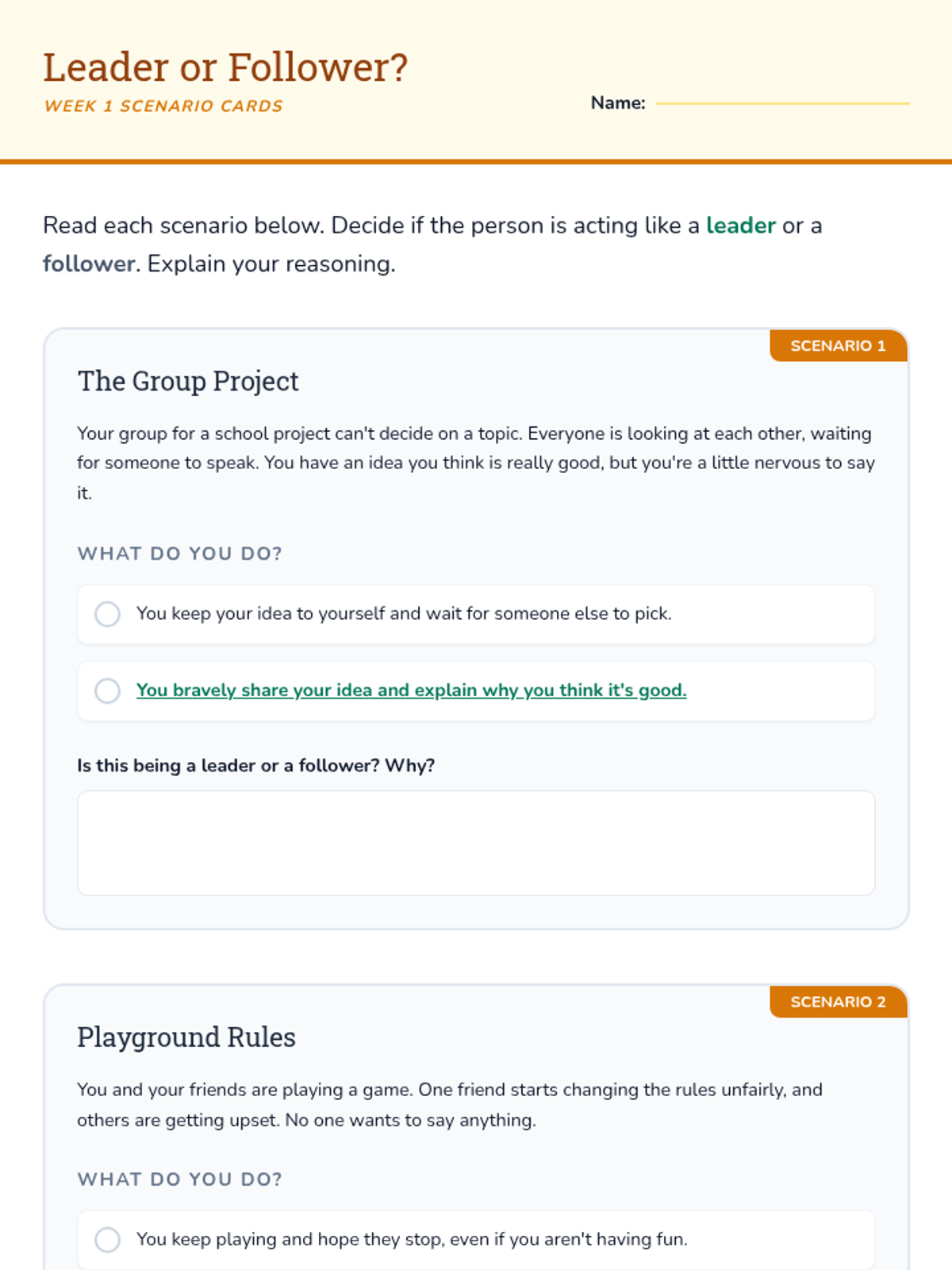The height and width of the screenshot is (1270, 952).
Task: Click "You bravely share your idea" link text
Action: (411, 691)
